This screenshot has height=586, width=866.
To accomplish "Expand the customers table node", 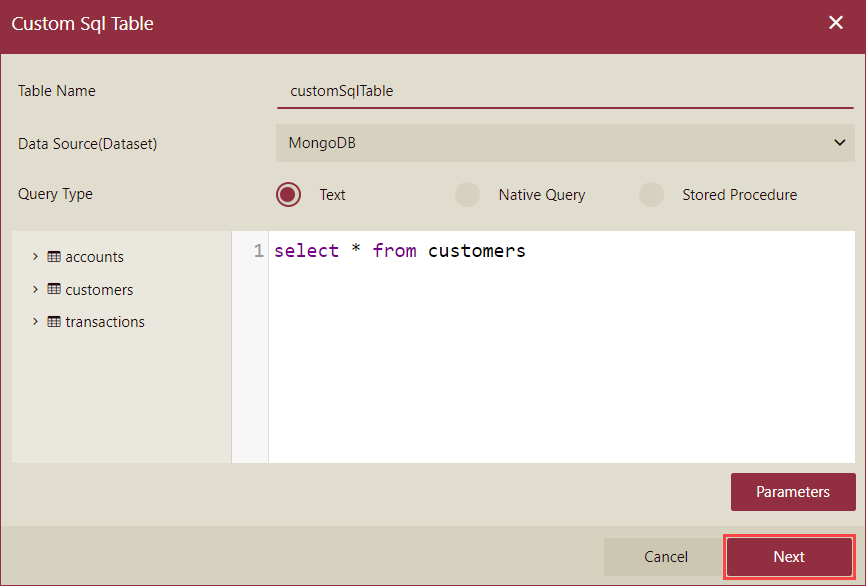I will pos(35,290).
